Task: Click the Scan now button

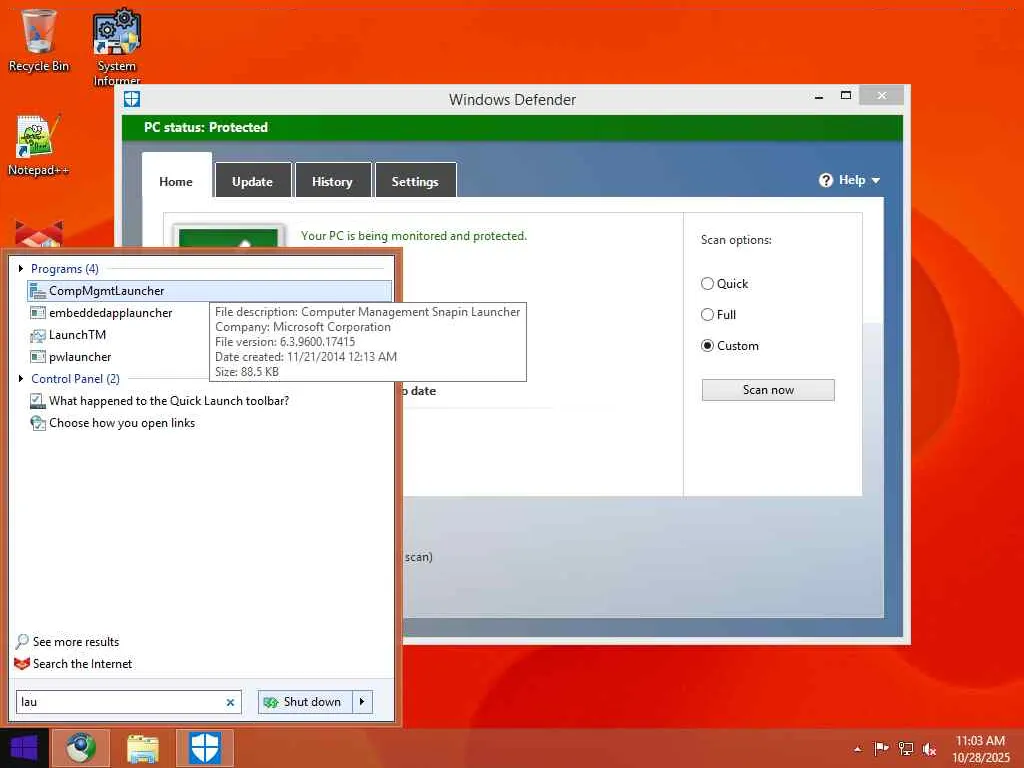Action: pos(768,390)
